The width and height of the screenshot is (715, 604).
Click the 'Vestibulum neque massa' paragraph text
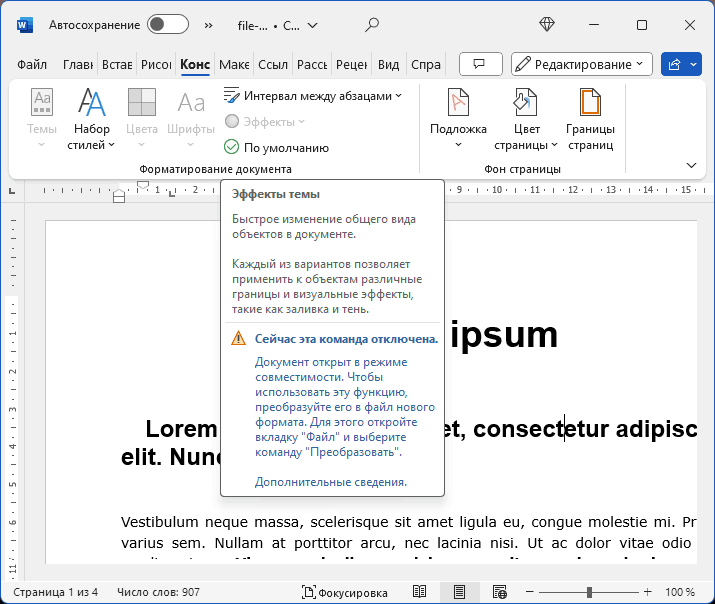tap(212, 522)
